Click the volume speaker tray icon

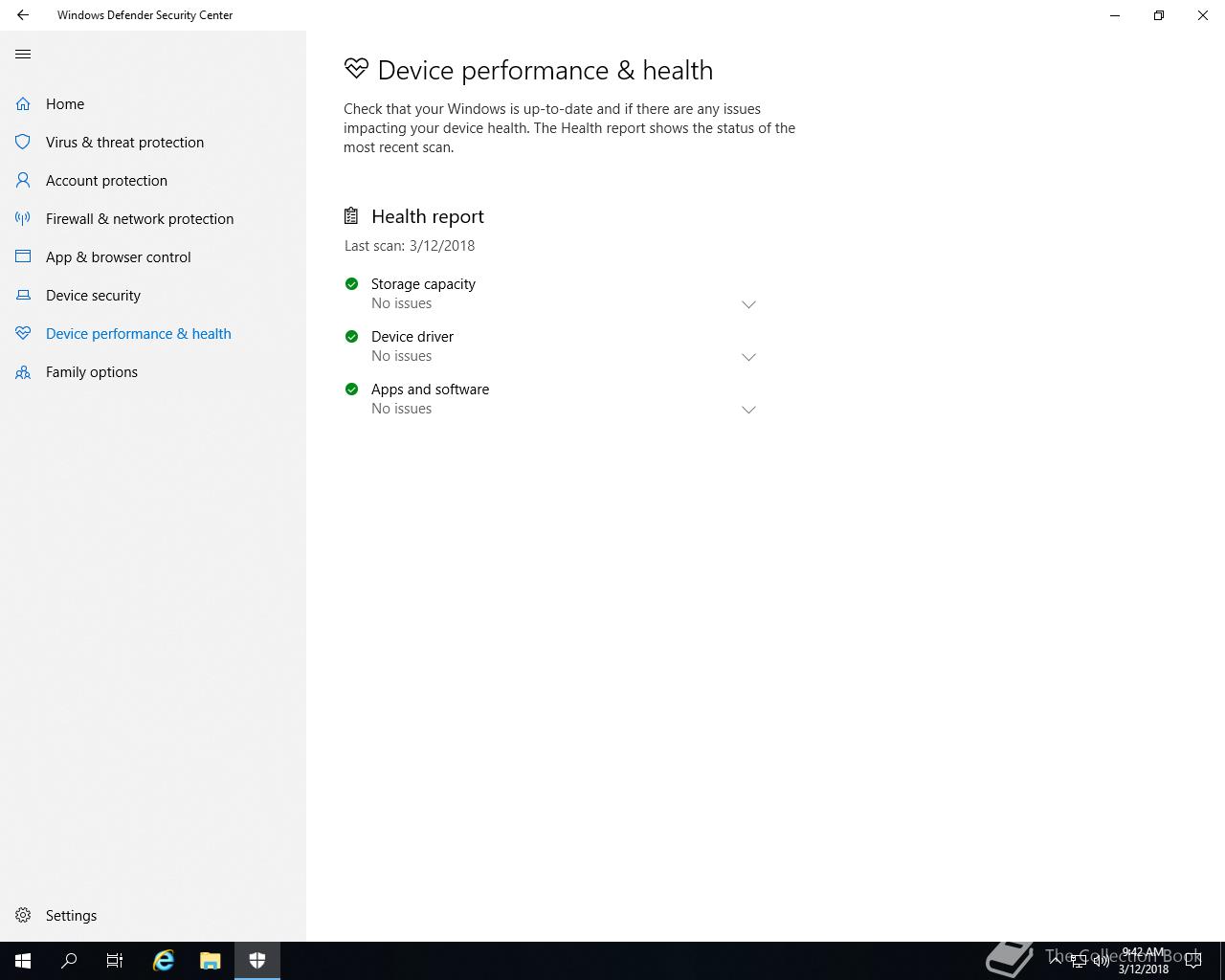click(x=1102, y=961)
